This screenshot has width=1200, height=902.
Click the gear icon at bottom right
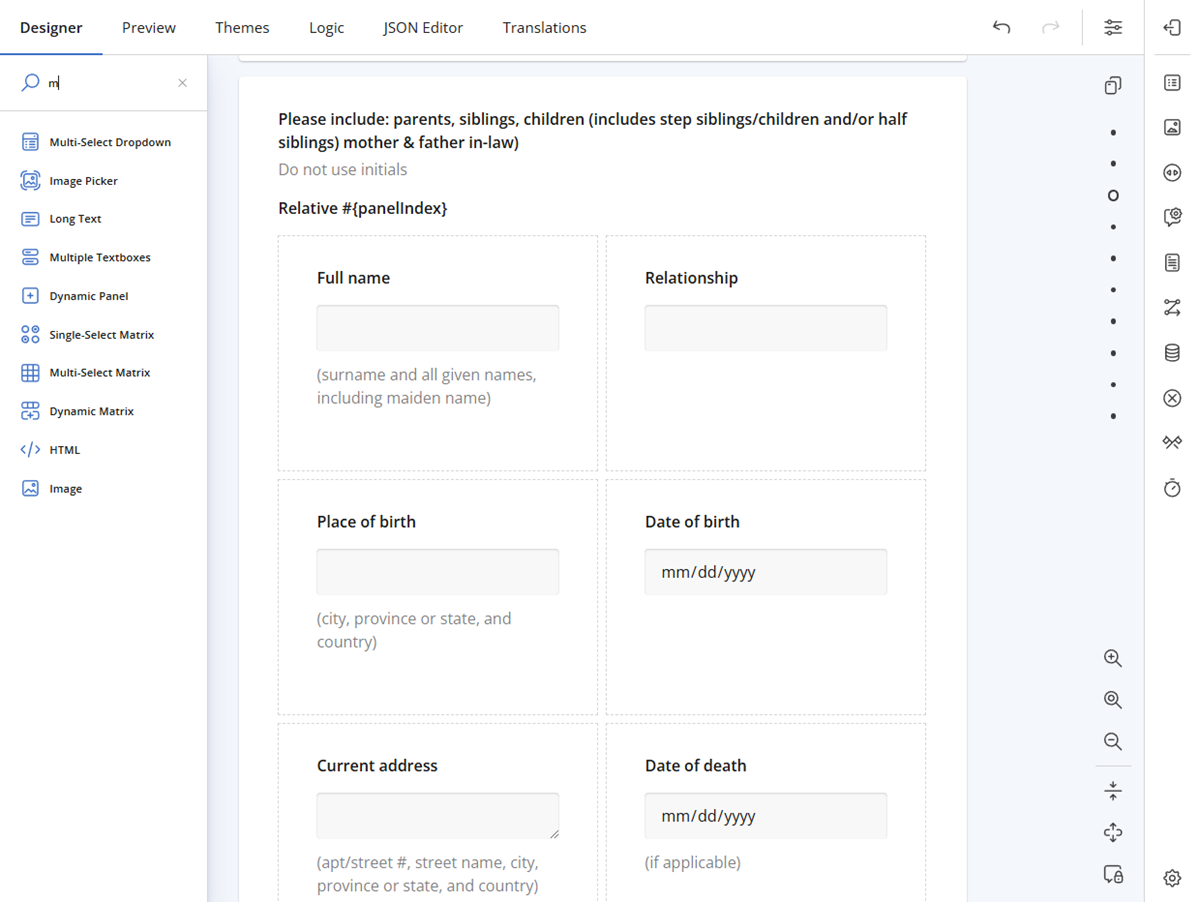click(x=1172, y=878)
